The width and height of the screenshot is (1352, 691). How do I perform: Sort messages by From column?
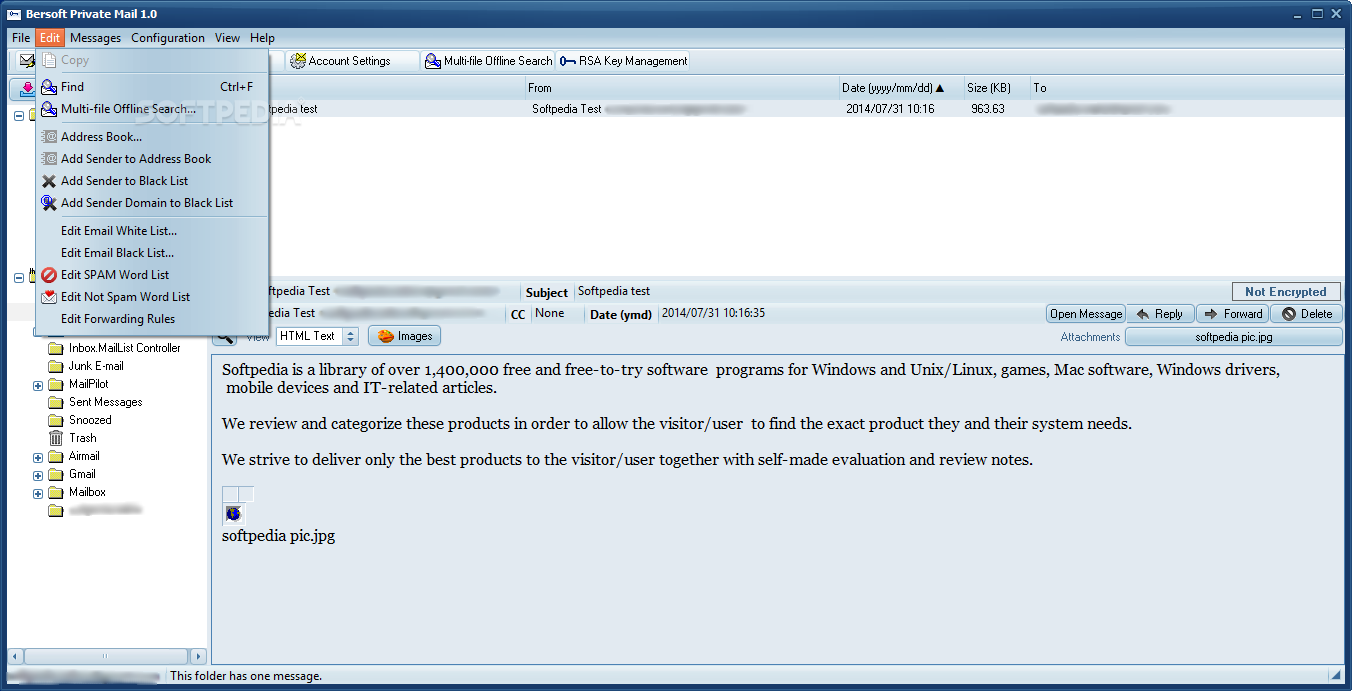[681, 88]
